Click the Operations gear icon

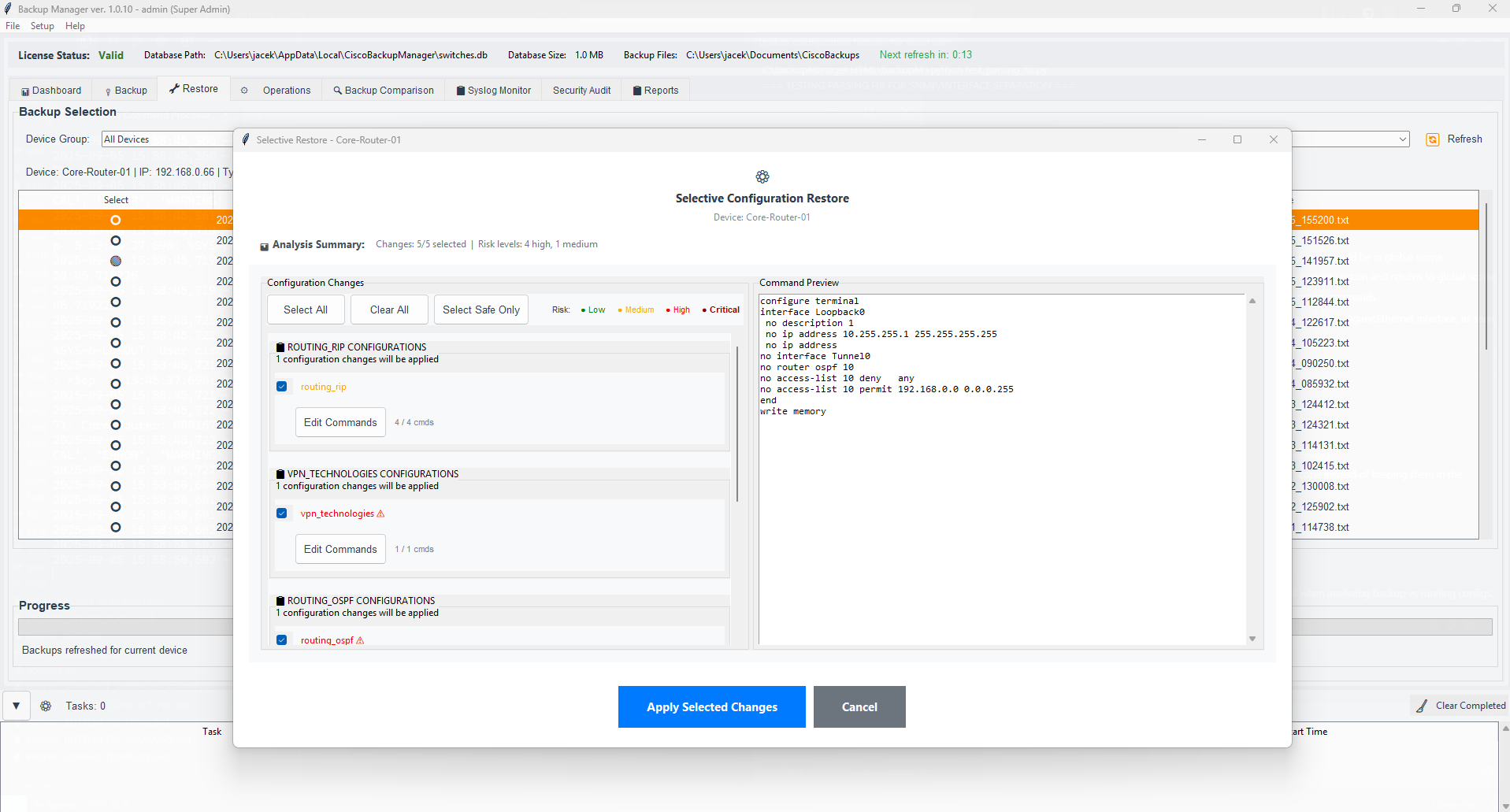(244, 91)
